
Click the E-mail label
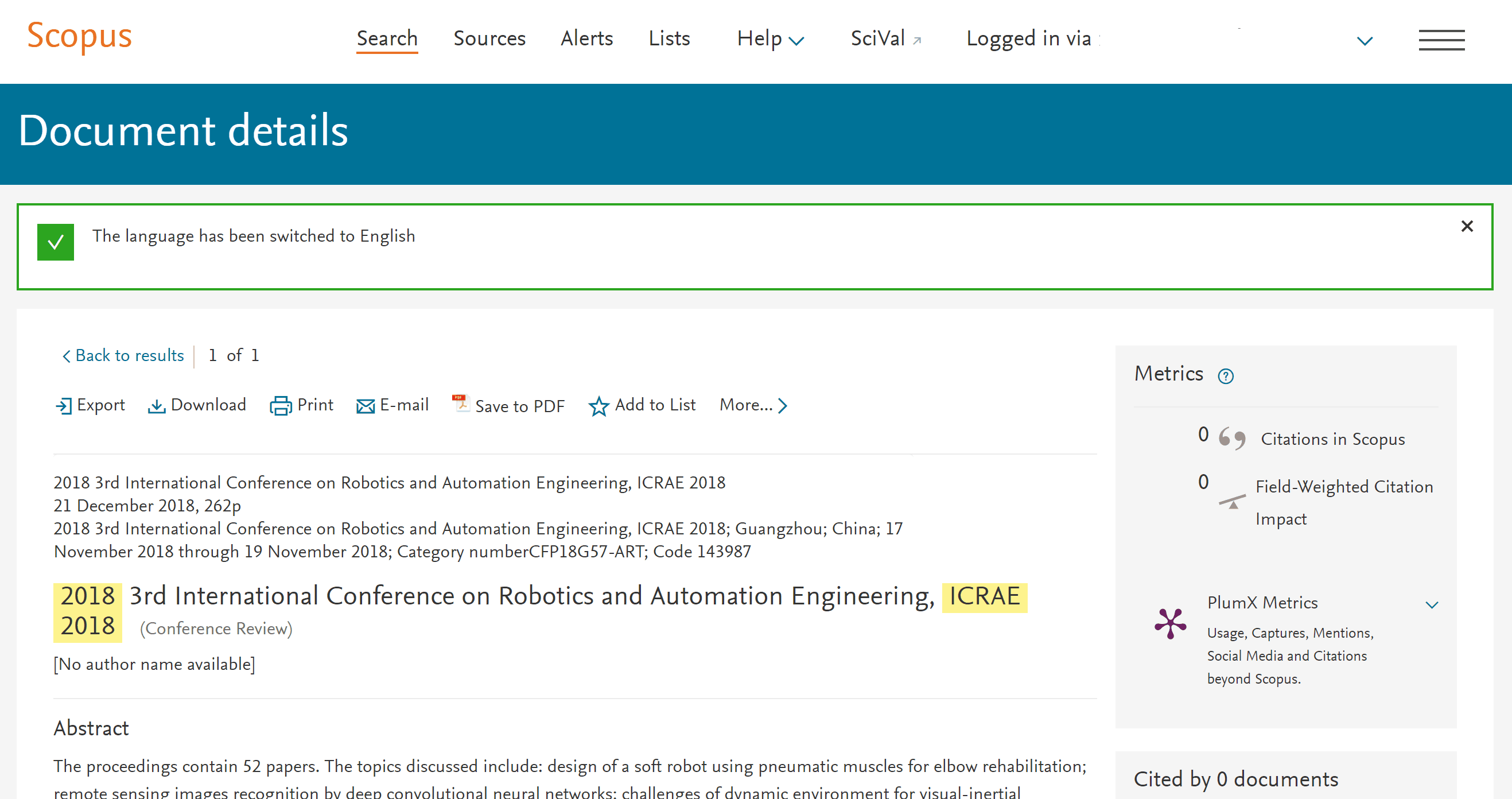click(x=405, y=405)
